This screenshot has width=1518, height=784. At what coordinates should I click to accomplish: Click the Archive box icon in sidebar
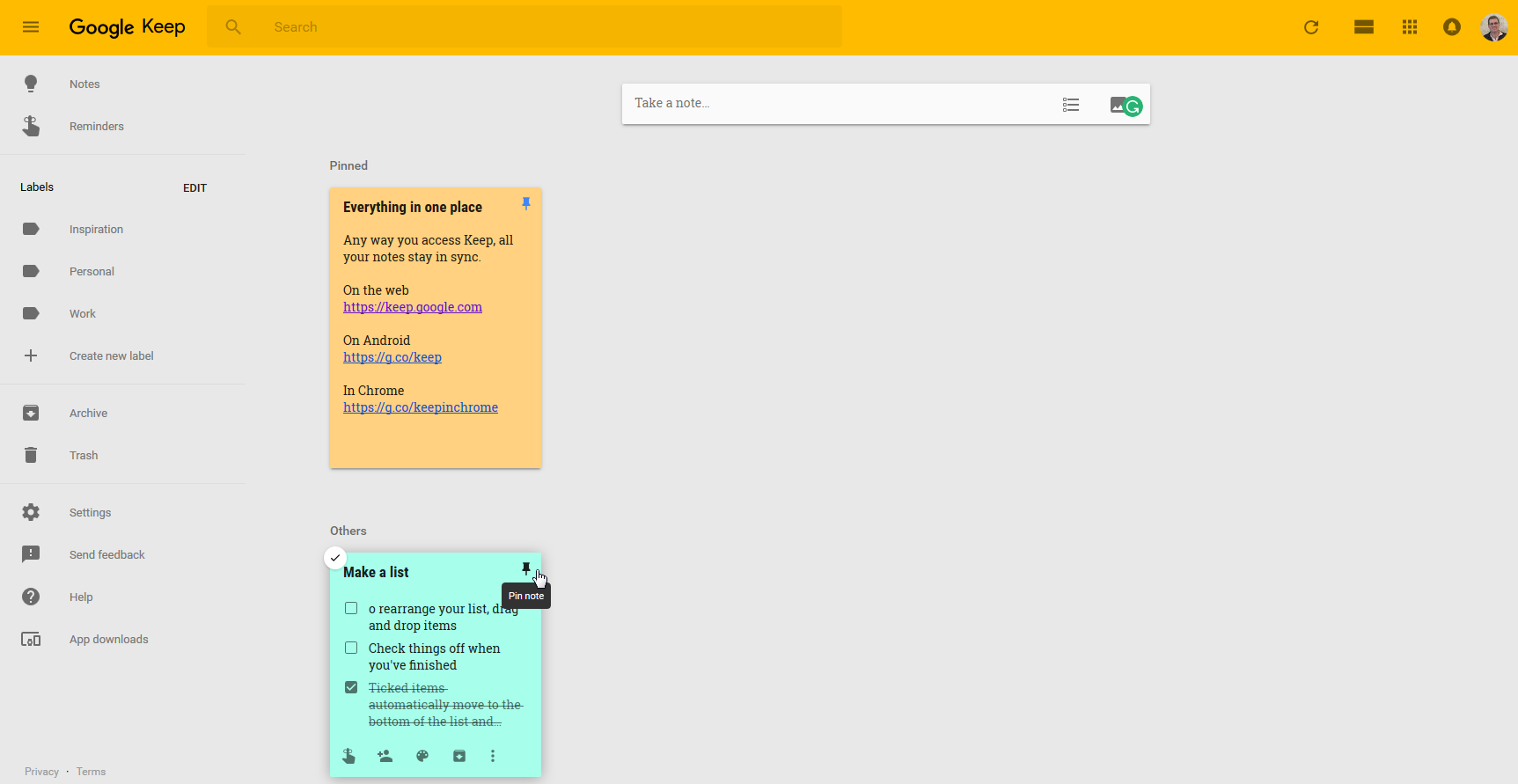(x=31, y=413)
